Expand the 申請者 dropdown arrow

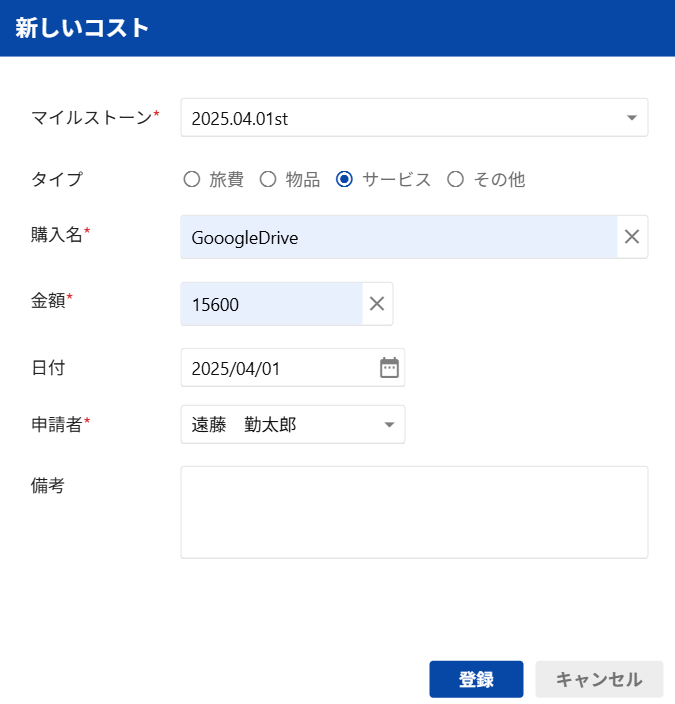pyautogui.click(x=389, y=424)
